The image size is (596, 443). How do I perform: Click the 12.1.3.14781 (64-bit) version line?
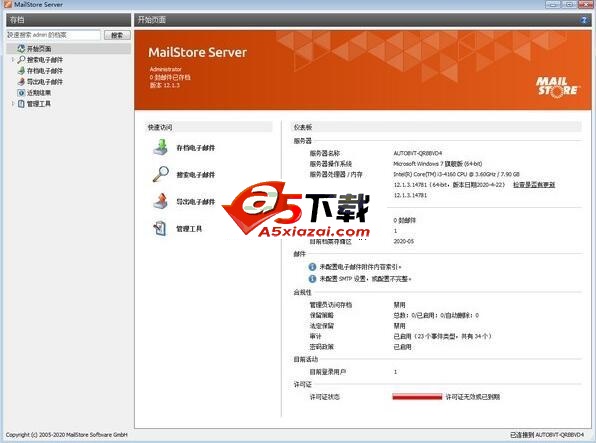(x=449, y=185)
